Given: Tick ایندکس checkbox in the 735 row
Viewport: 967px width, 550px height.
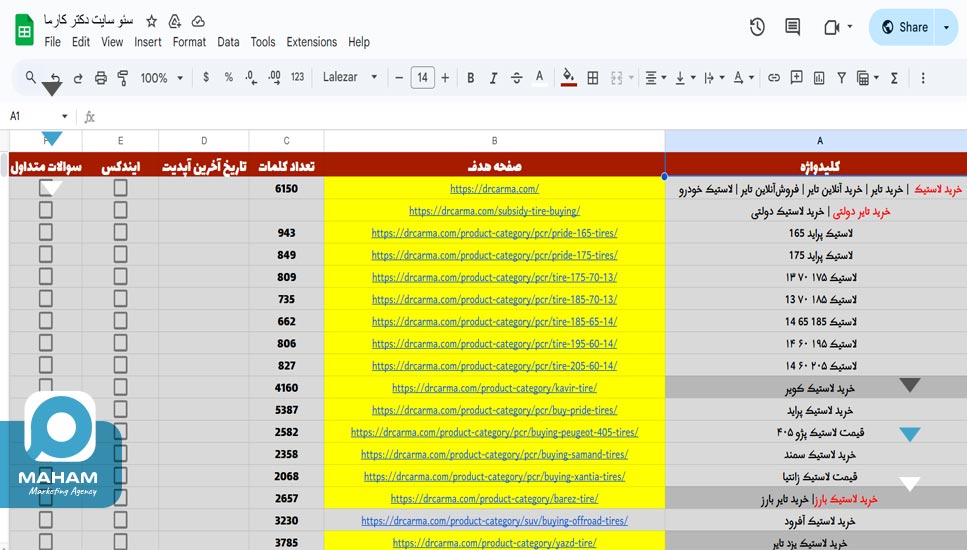Looking at the screenshot, I should [x=120, y=299].
